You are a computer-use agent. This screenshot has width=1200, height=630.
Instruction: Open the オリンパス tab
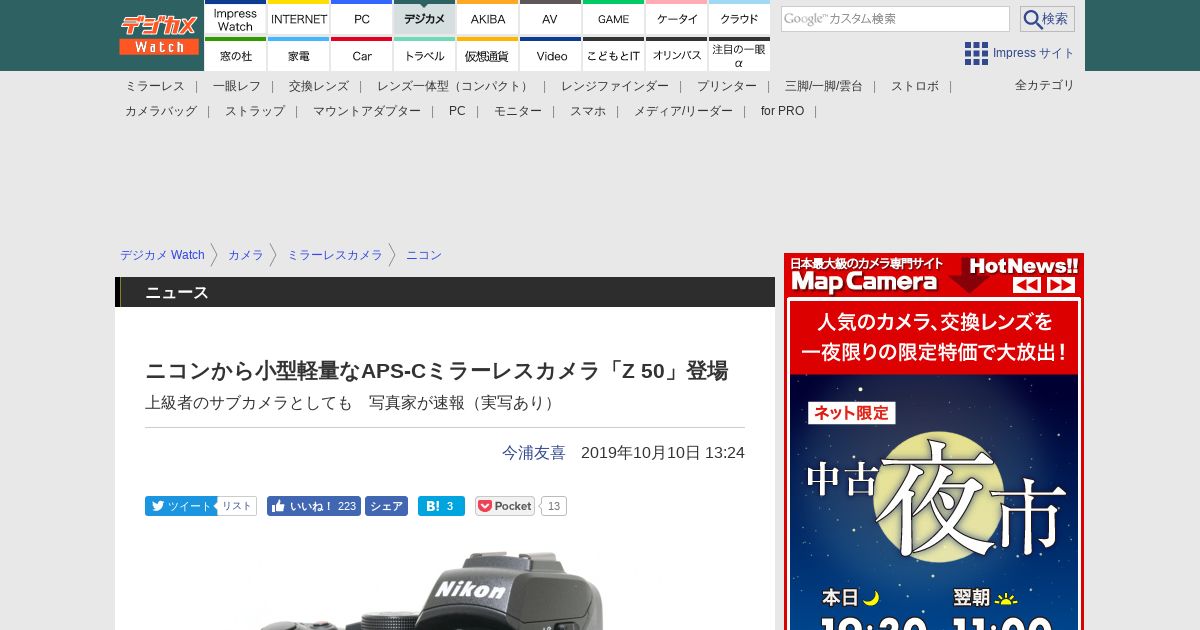point(677,55)
